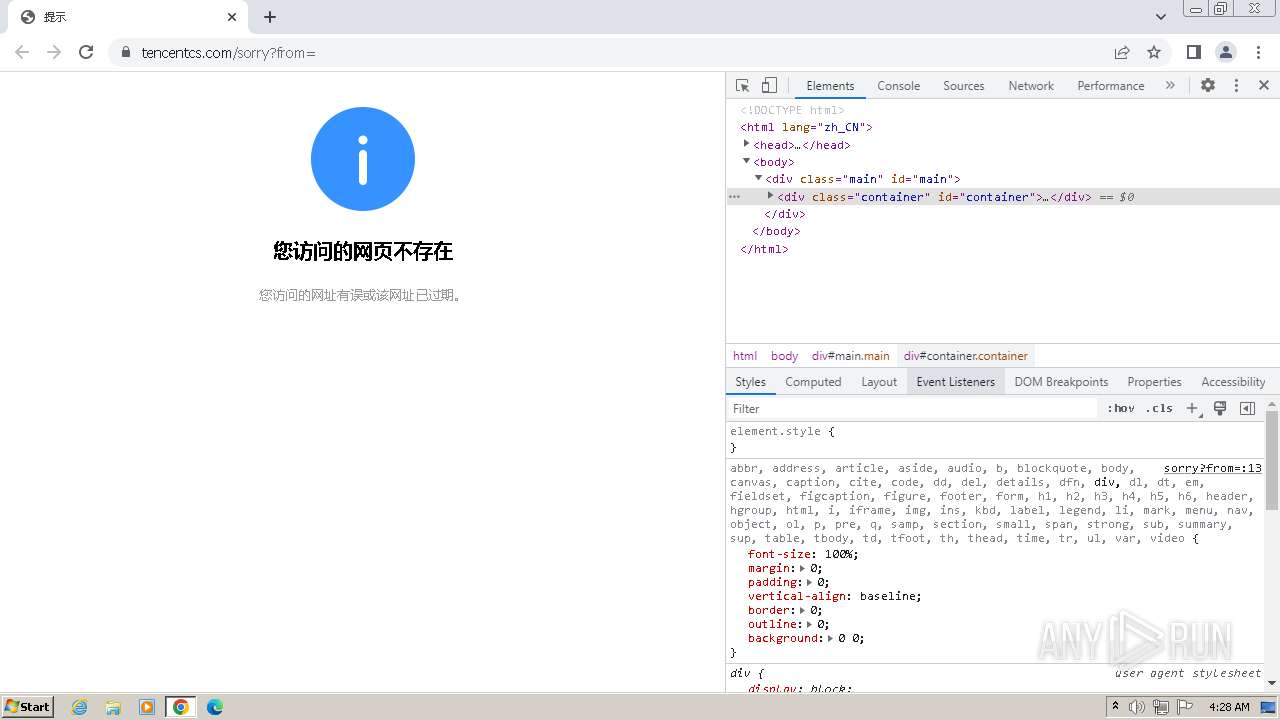Expand the outline shorthand property
Viewport: 1280px width, 720px height.
pyautogui.click(x=809, y=624)
